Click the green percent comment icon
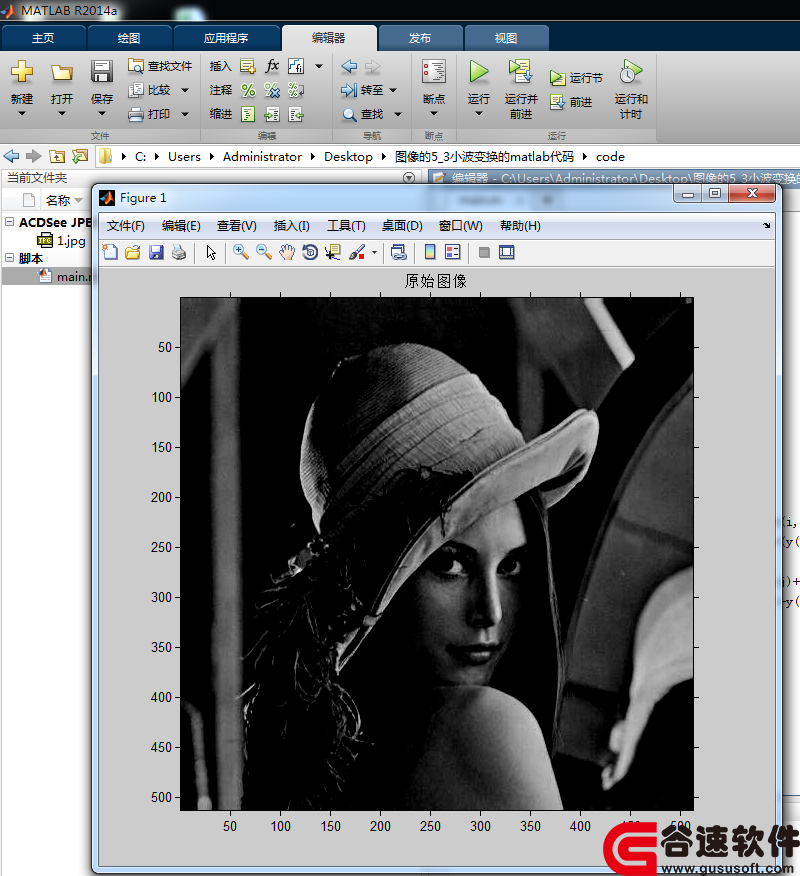The width and height of the screenshot is (800, 876). (x=248, y=90)
